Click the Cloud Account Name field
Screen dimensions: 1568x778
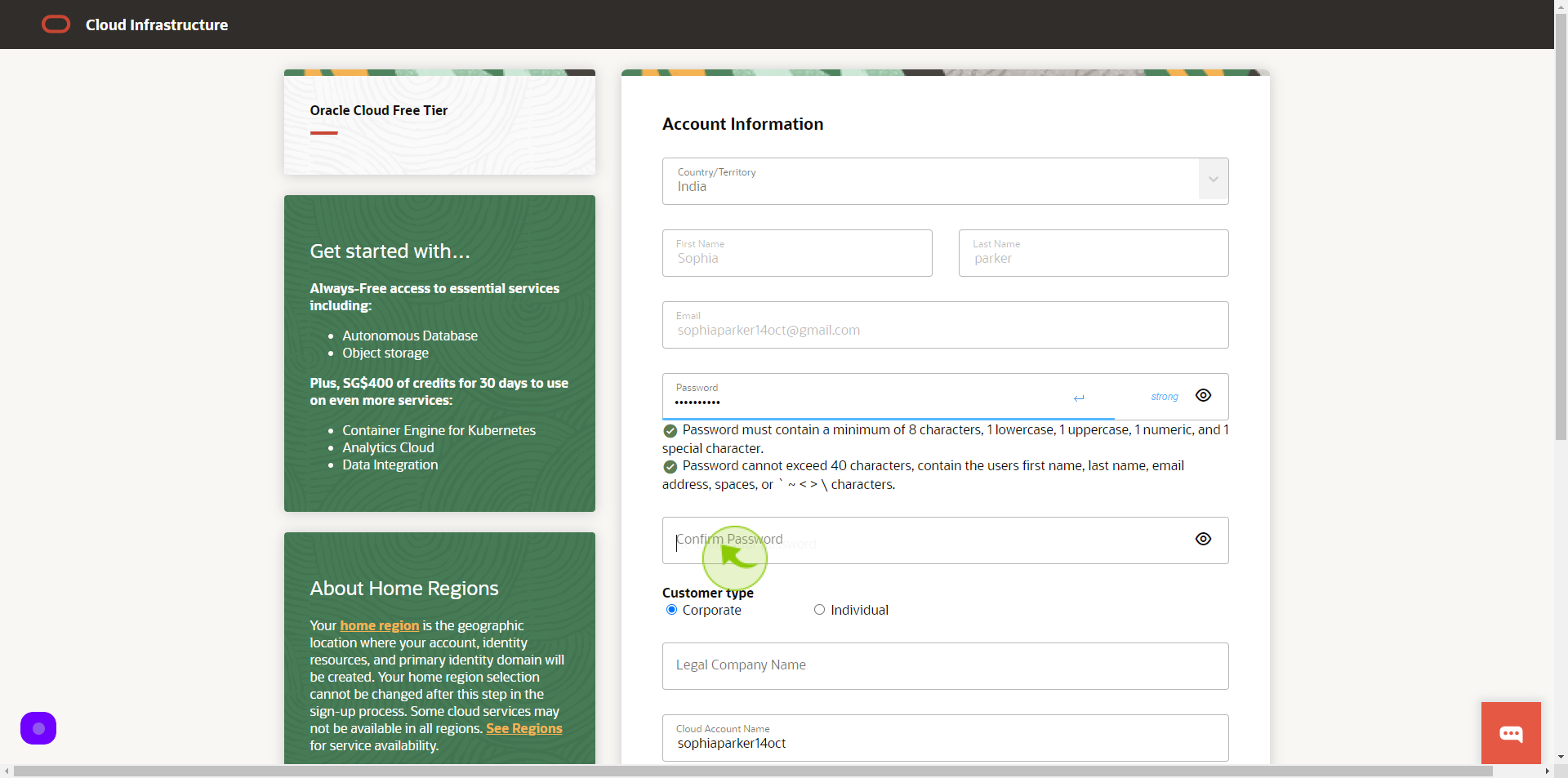[x=945, y=738]
